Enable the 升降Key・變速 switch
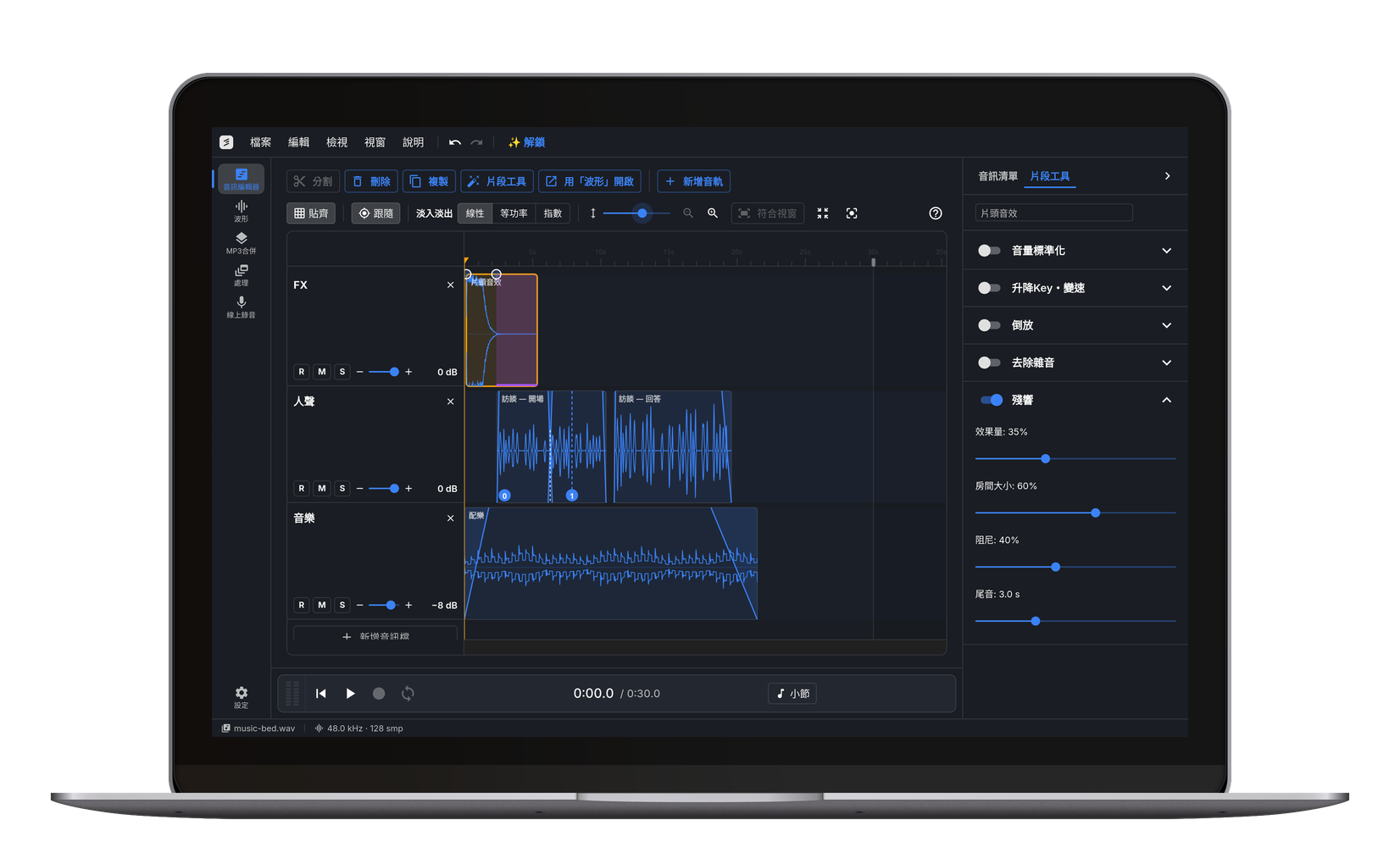Screen dimensions: 1400x864 click(989, 288)
